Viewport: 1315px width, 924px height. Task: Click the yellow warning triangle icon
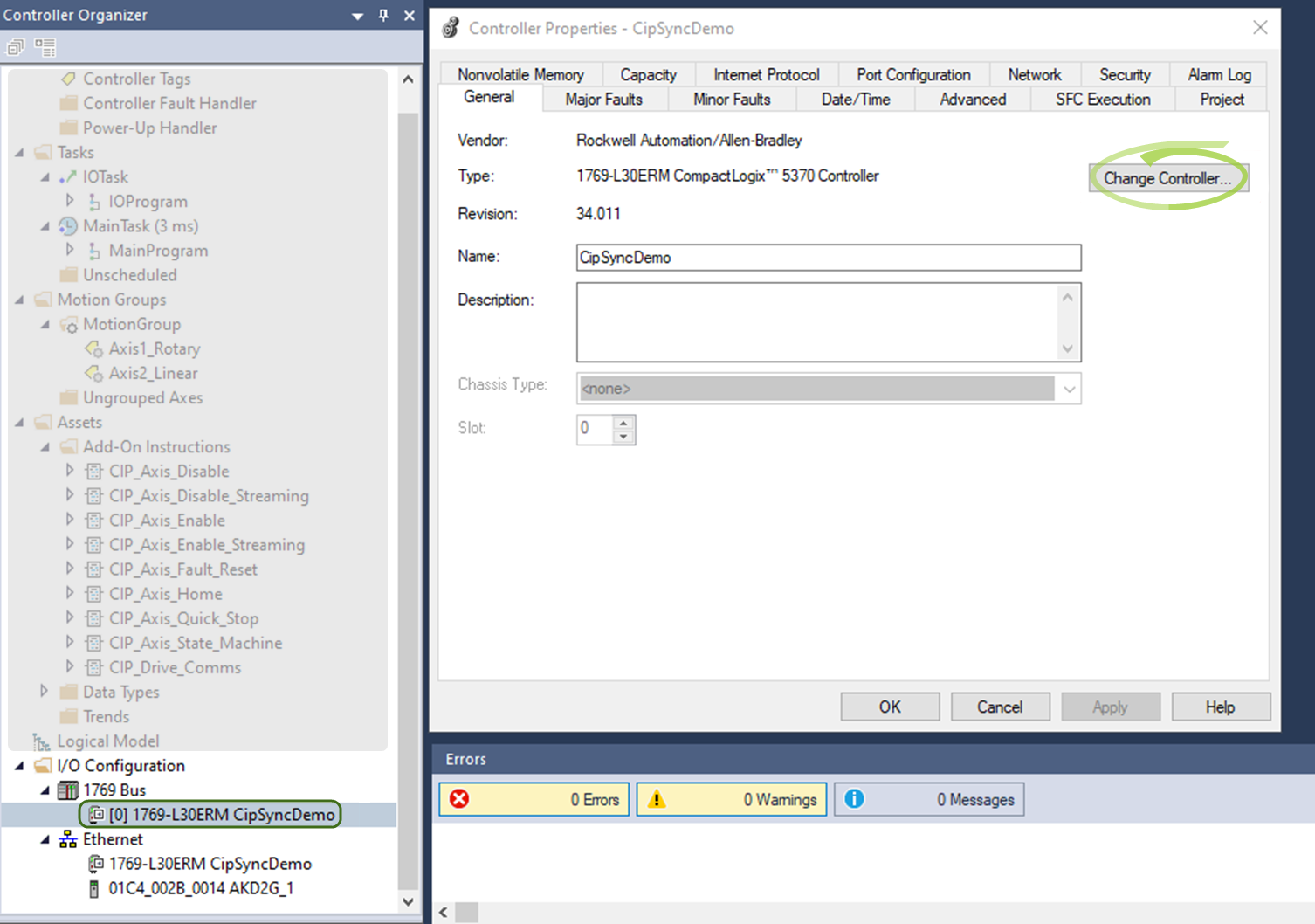(x=657, y=799)
